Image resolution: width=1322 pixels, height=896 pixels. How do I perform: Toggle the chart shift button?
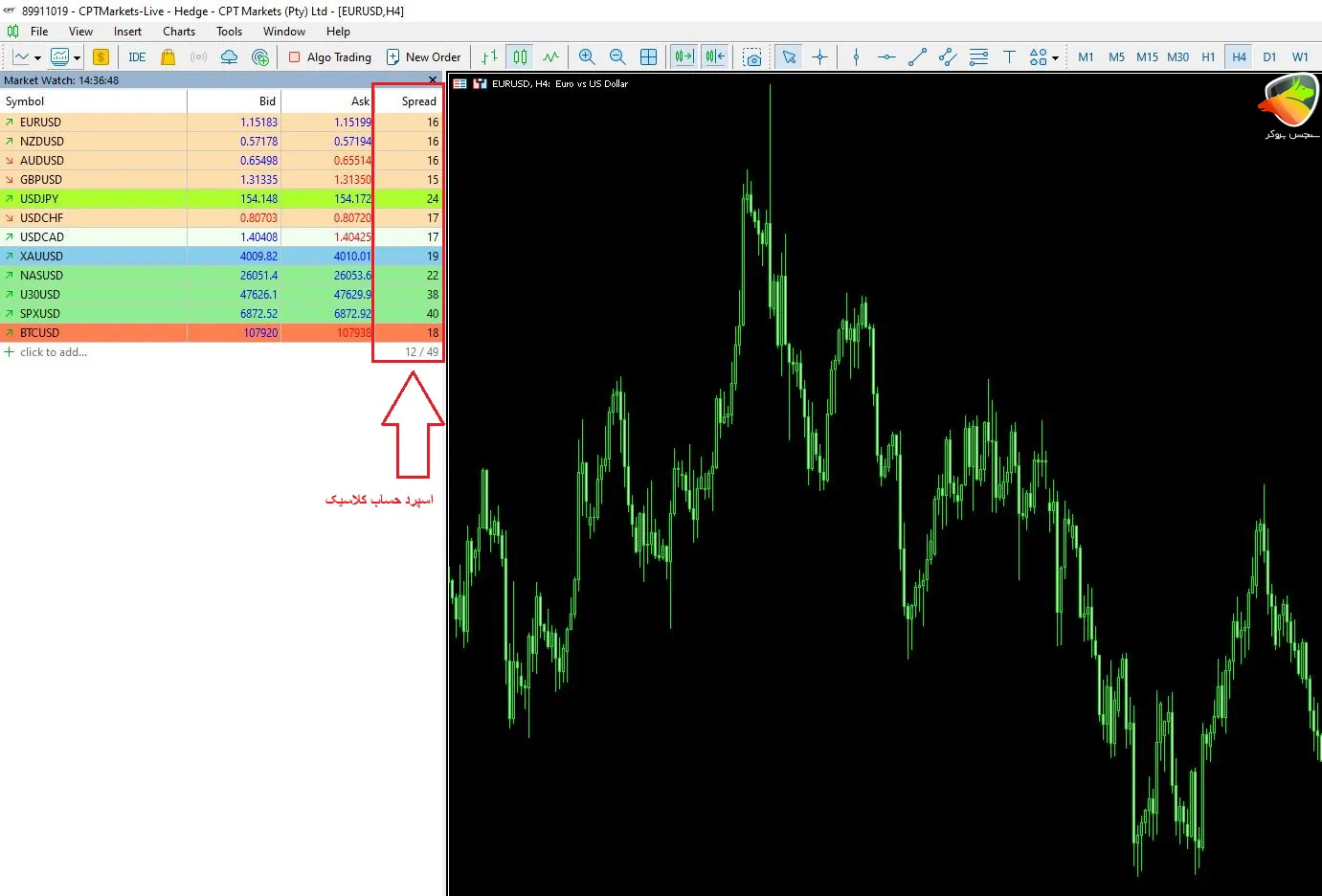point(715,57)
